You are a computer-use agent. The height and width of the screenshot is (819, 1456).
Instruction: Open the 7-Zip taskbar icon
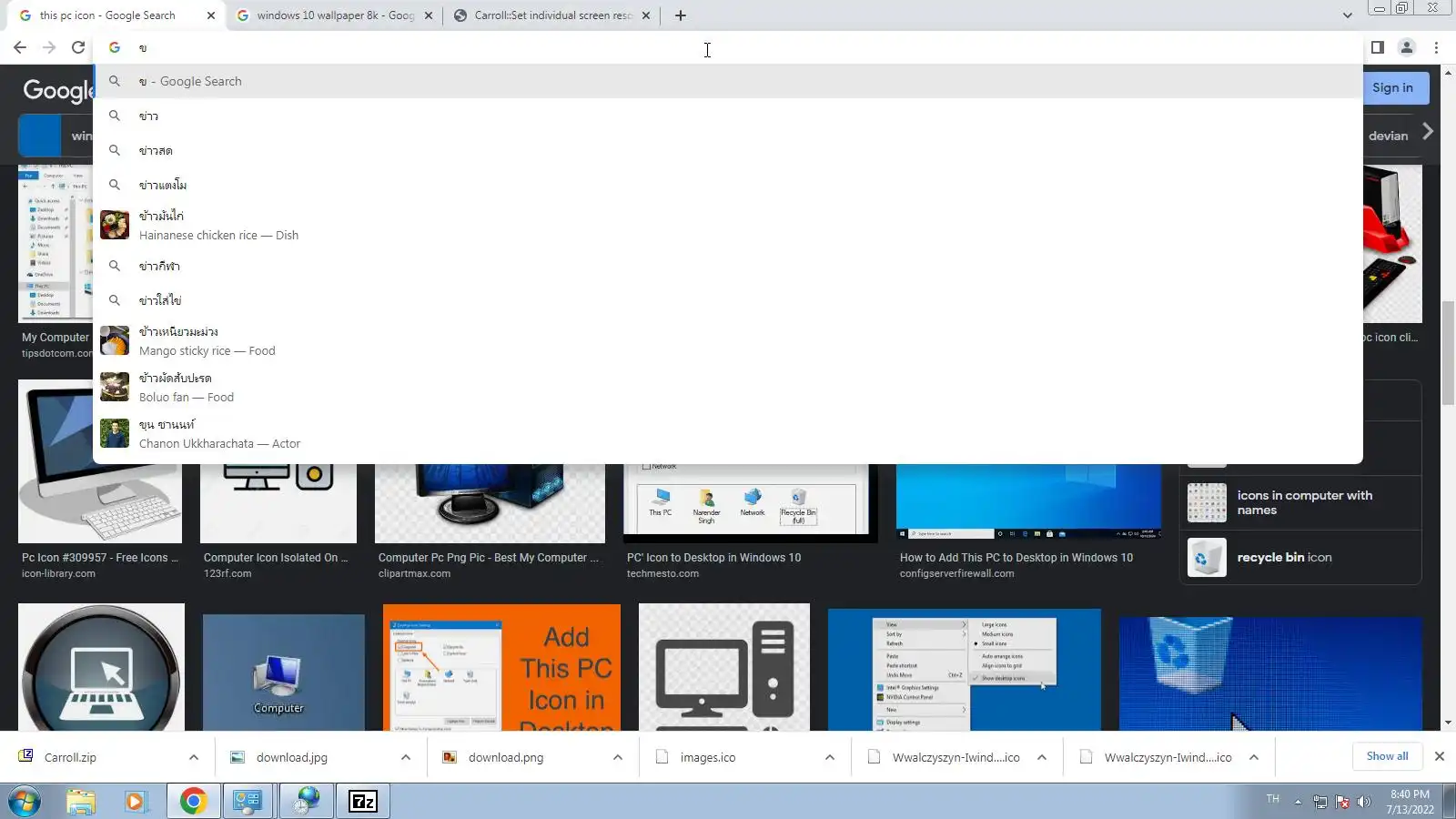[362, 802]
